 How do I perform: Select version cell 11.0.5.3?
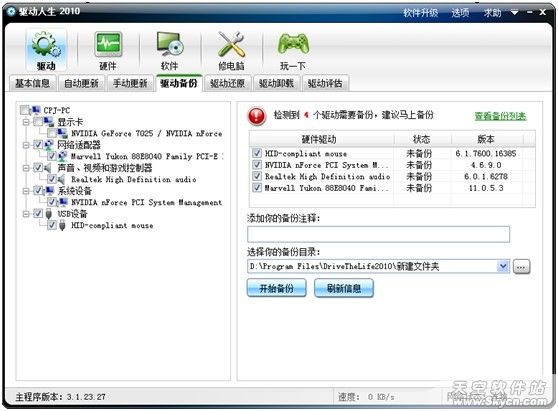click(x=486, y=188)
